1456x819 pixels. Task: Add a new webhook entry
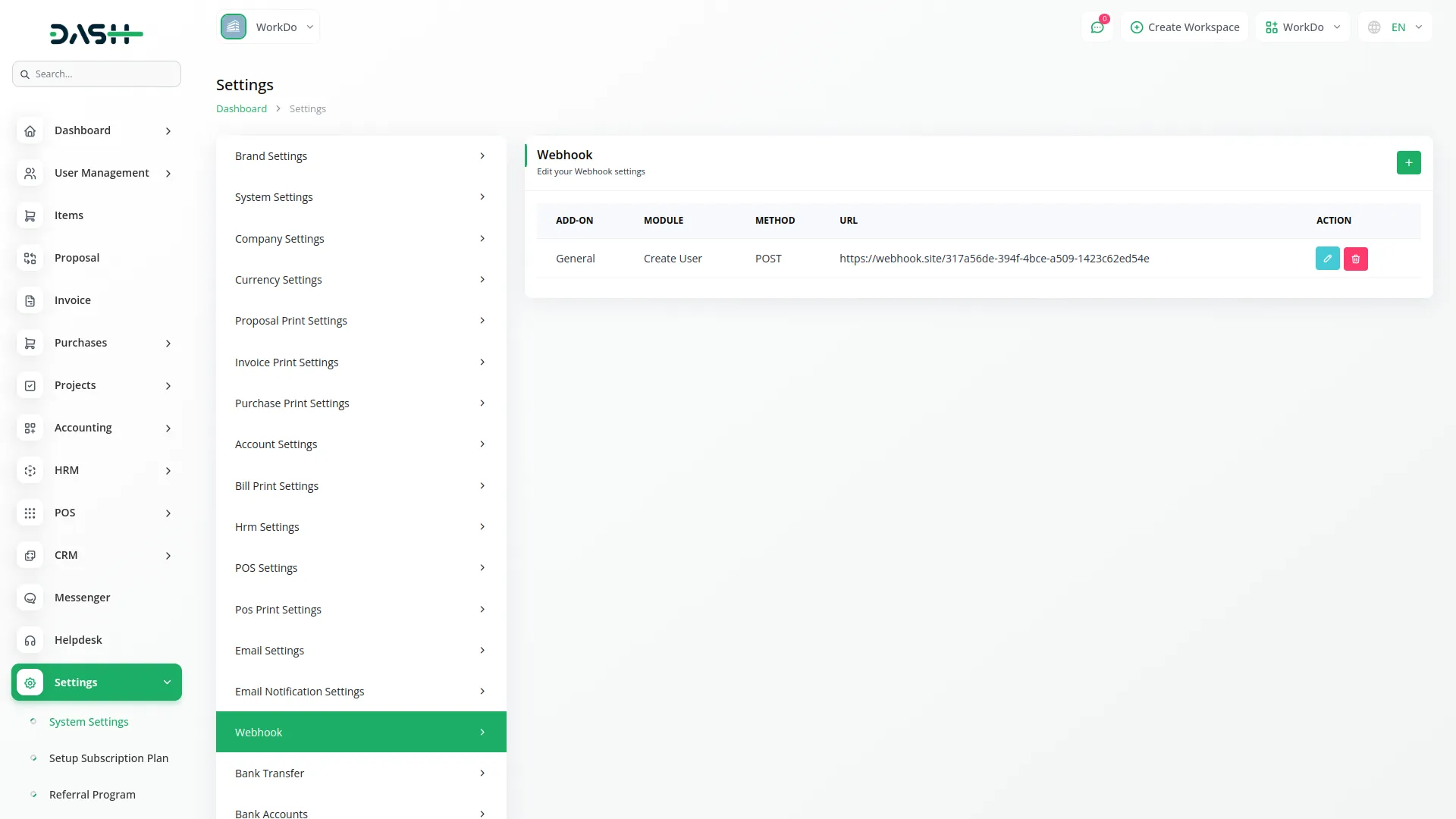click(1408, 162)
